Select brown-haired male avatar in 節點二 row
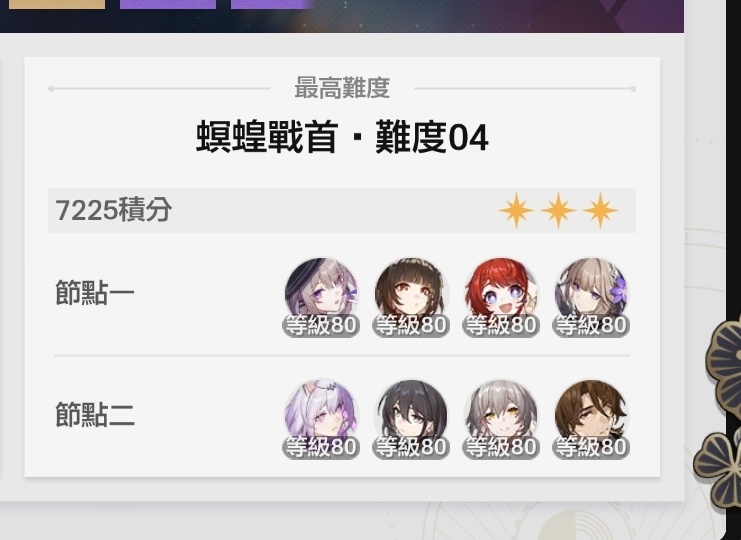 pyautogui.click(x=591, y=416)
